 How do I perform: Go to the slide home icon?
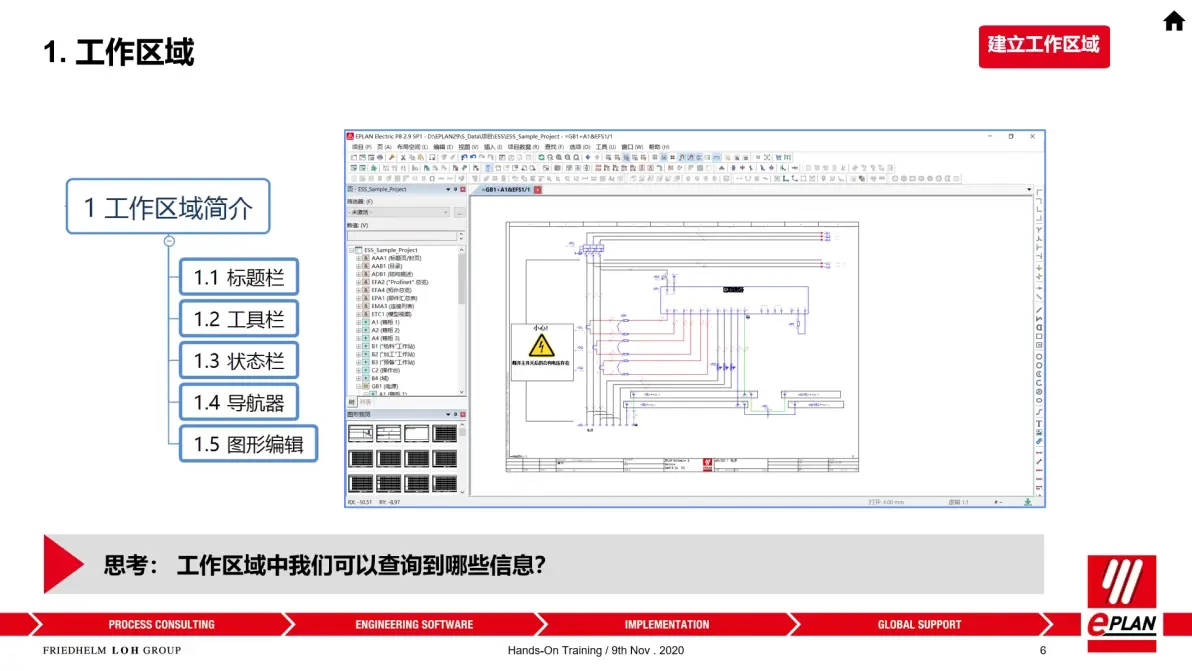[1174, 21]
